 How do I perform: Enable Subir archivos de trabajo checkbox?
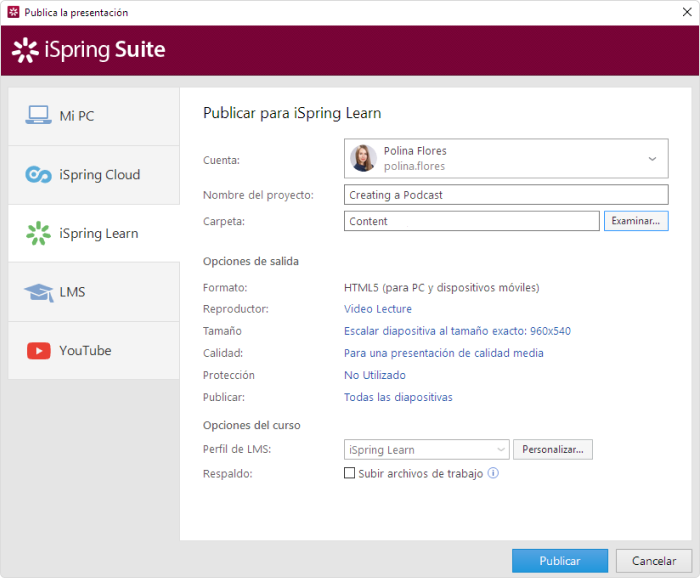tap(350, 473)
